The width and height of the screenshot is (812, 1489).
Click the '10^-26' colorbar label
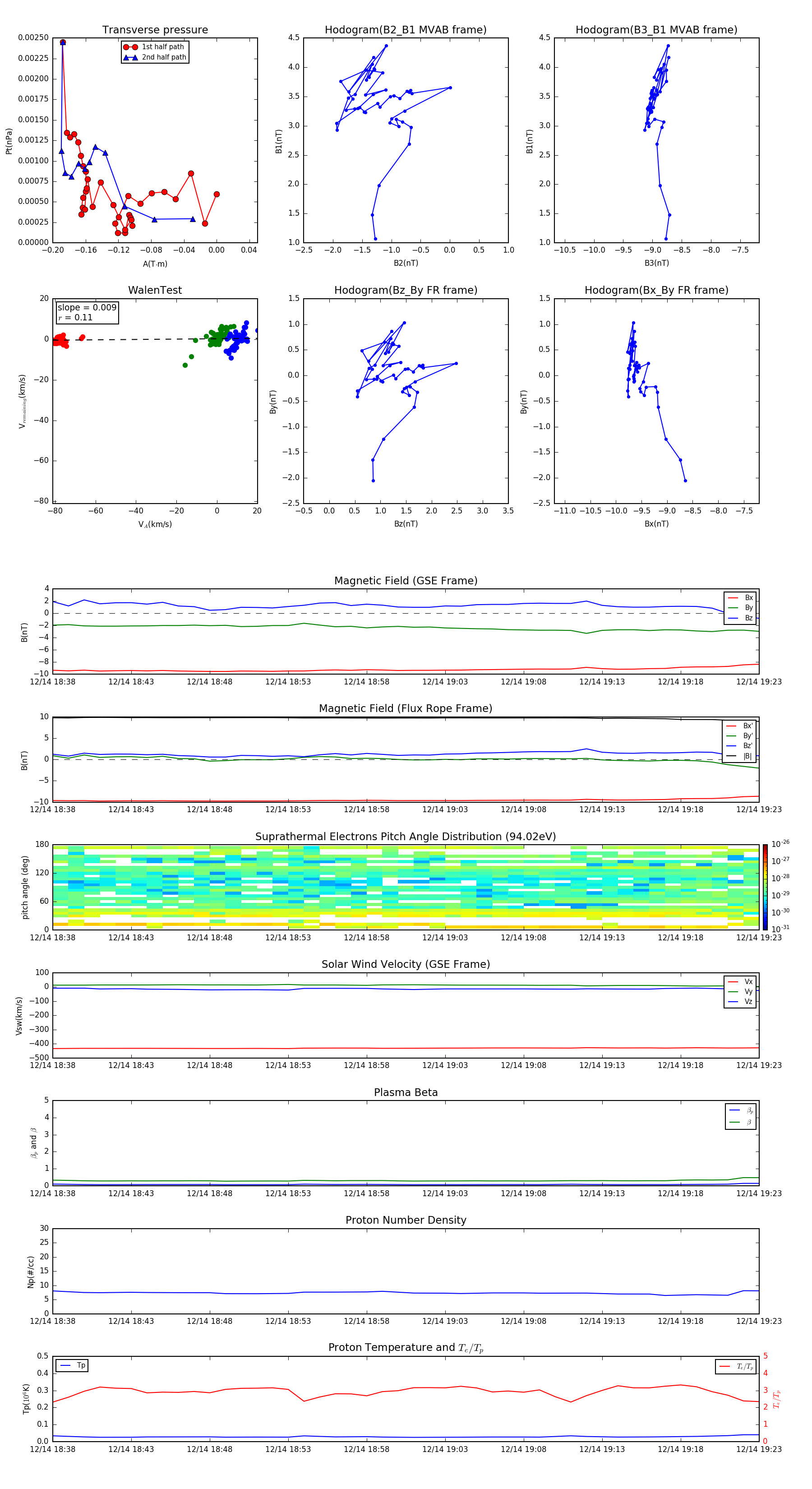(x=780, y=844)
